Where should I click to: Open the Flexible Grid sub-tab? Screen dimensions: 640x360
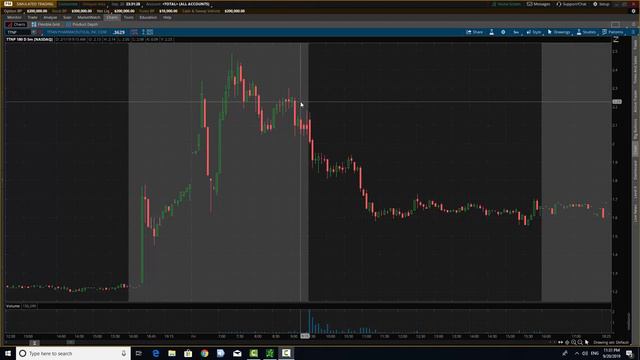(46, 24)
